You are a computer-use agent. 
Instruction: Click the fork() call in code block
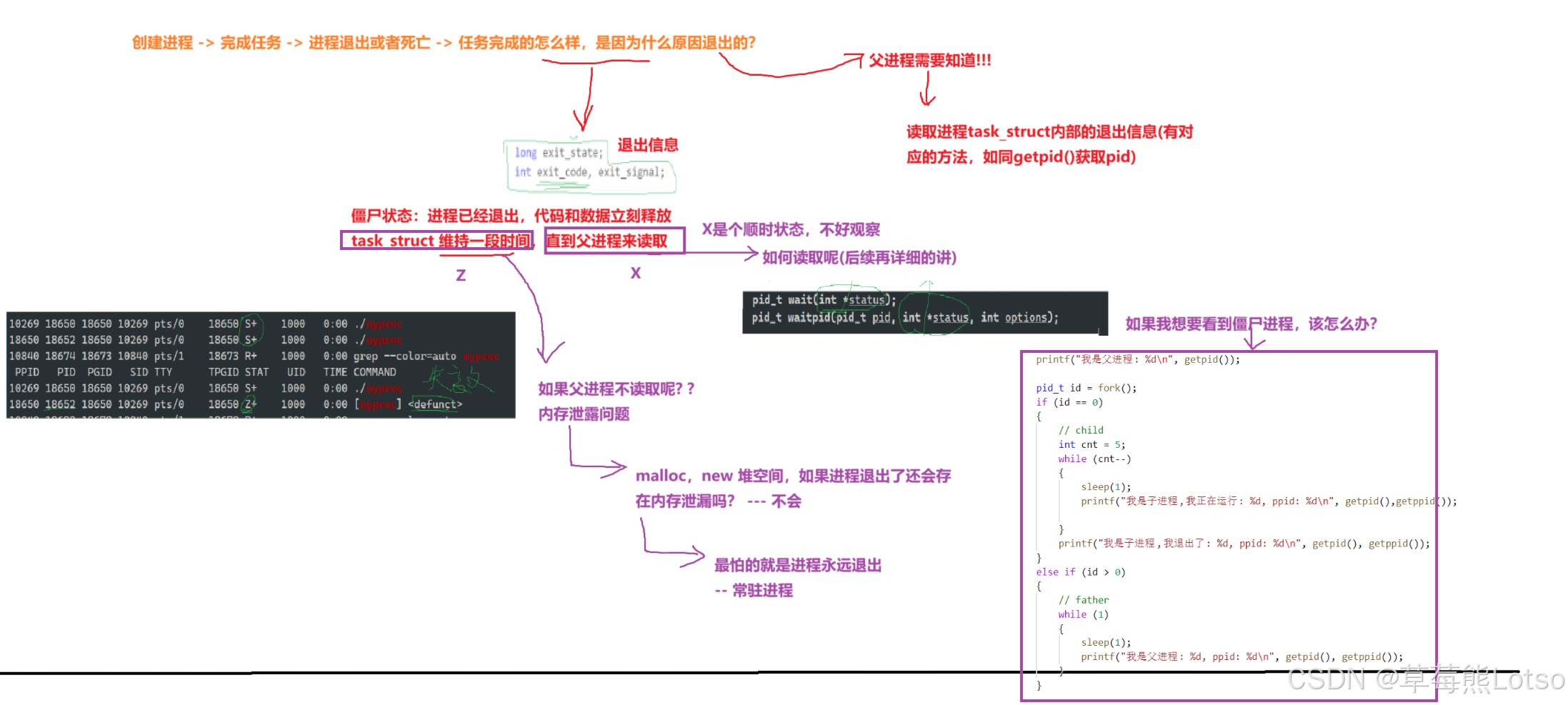pos(1112,388)
